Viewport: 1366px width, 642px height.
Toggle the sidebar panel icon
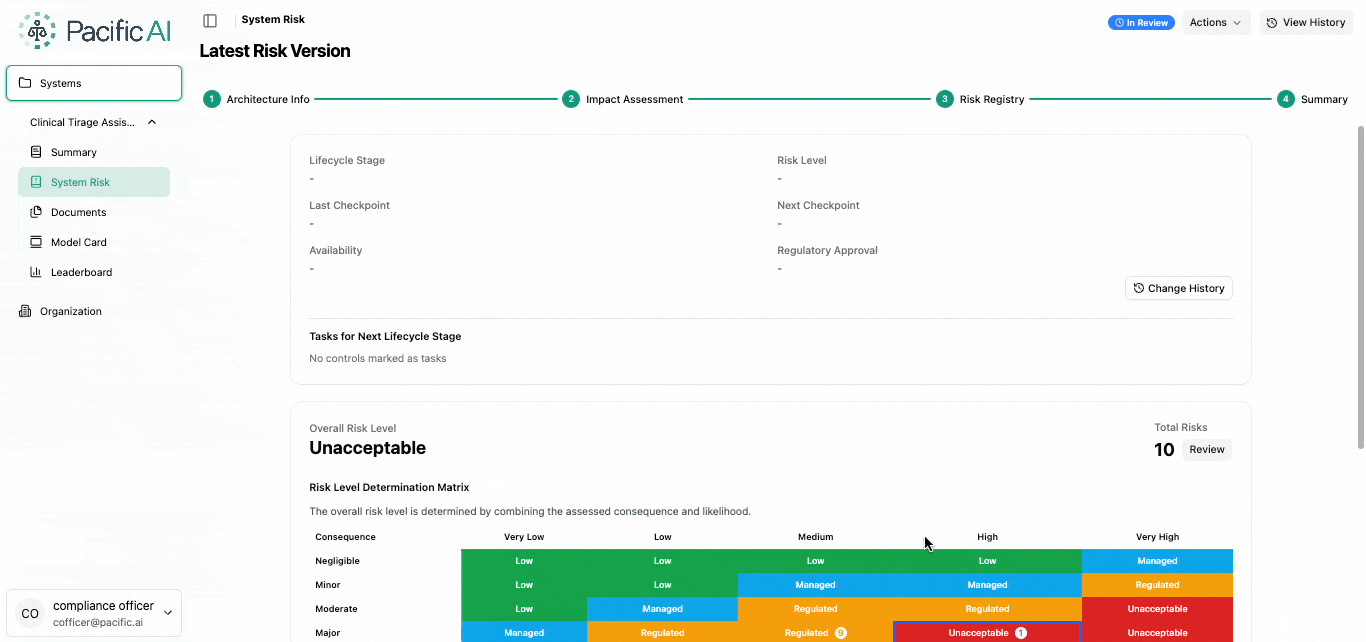coord(210,21)
